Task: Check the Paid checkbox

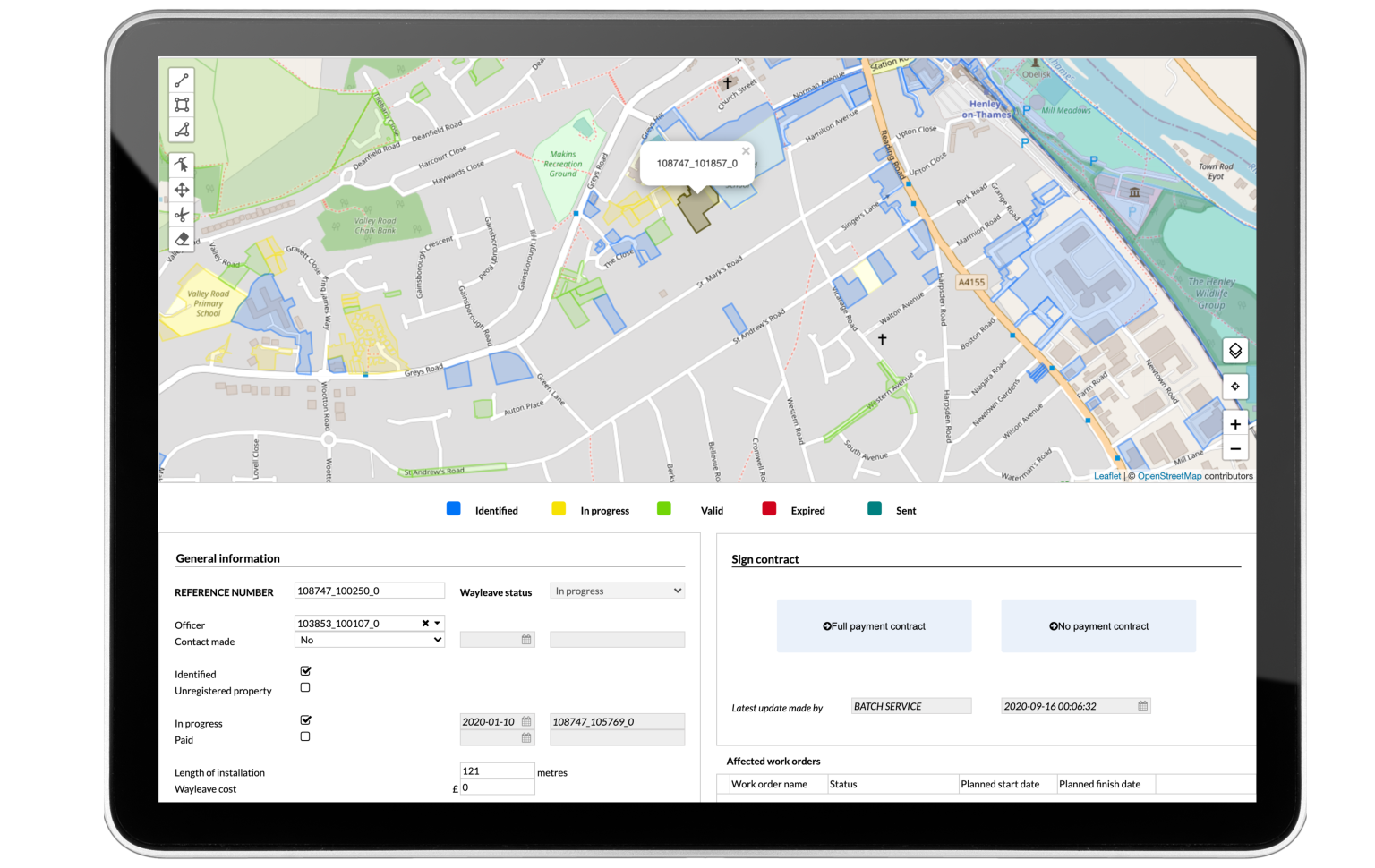Action: pos(305,737)
